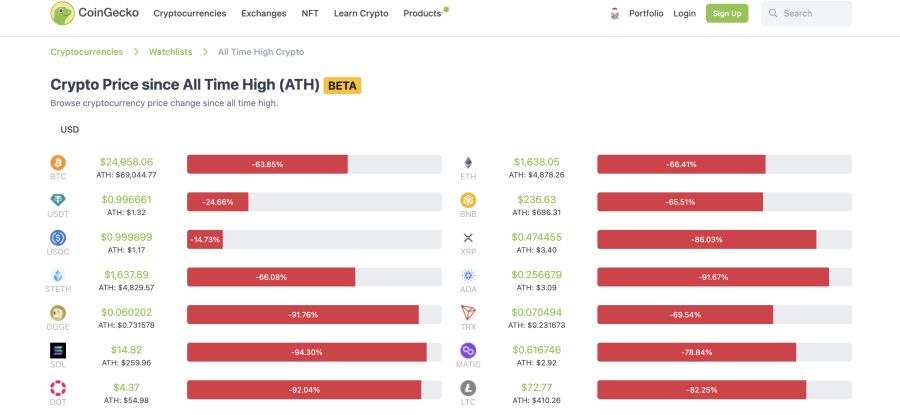The image size is (900, 415).
Task: Click the ETH price $1,638.05
Action: (x=537, y=162)
